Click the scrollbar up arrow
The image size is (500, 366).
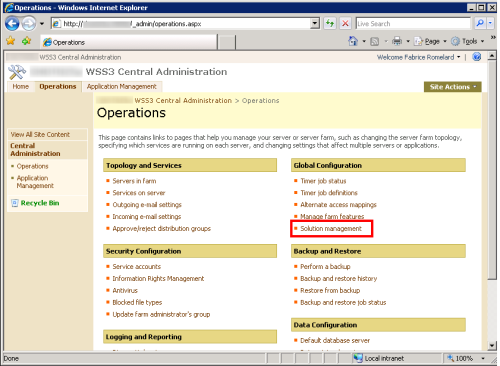pos(492,56)
